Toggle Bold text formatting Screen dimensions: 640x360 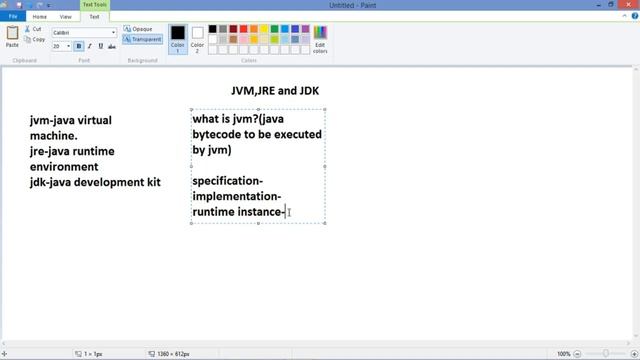point(79,46)
